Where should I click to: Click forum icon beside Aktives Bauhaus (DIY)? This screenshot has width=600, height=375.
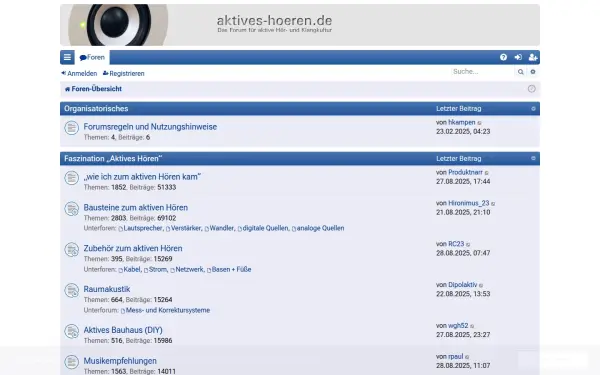(x=72, y=331)
